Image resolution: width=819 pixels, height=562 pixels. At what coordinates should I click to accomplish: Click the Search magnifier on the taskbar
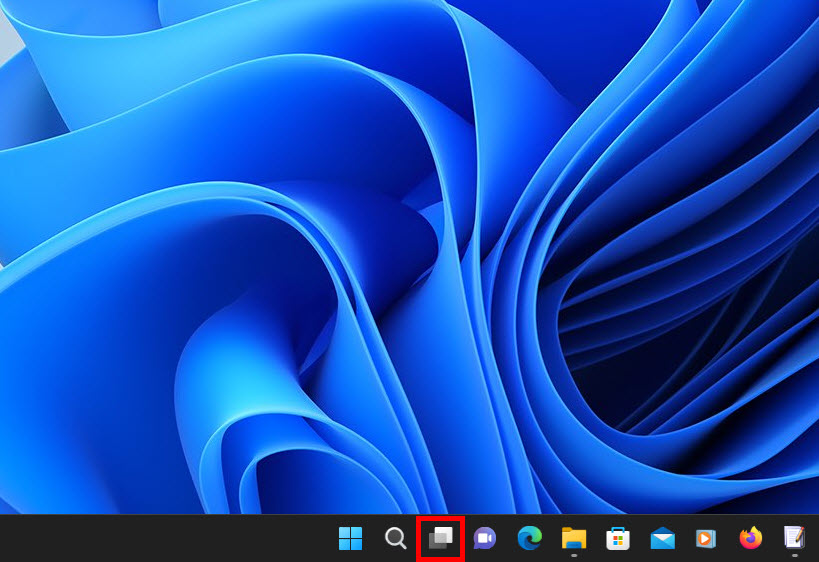pyautogui.click(x=396, y=538)
